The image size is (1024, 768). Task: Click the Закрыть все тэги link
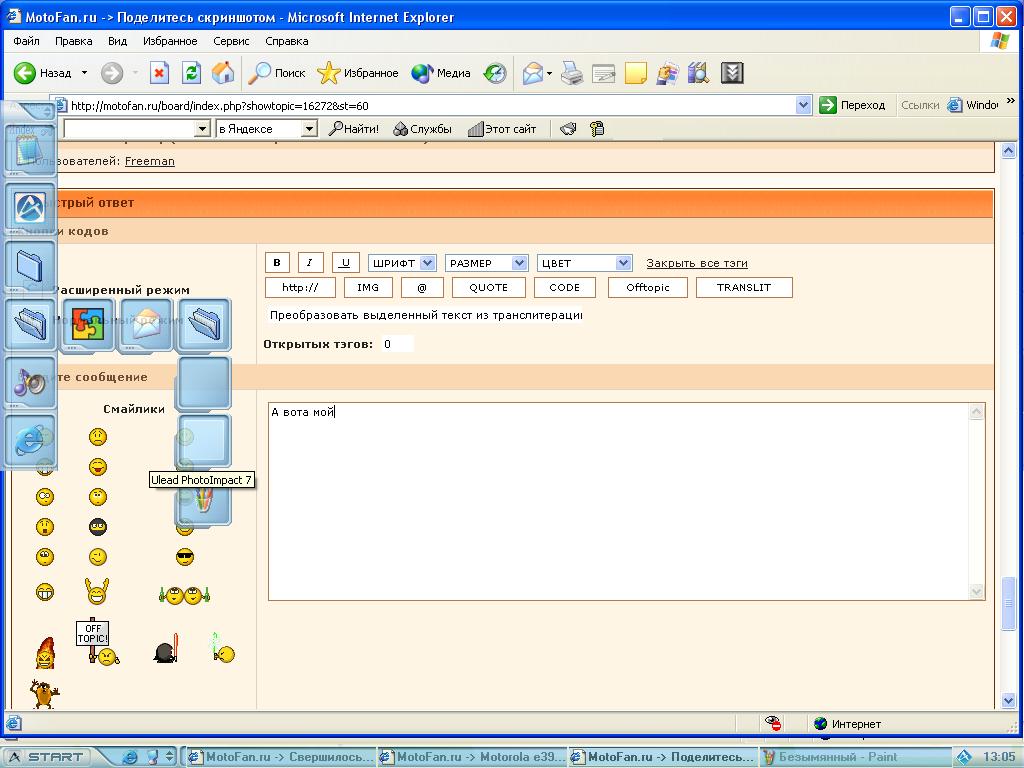[x=697, y=263]
